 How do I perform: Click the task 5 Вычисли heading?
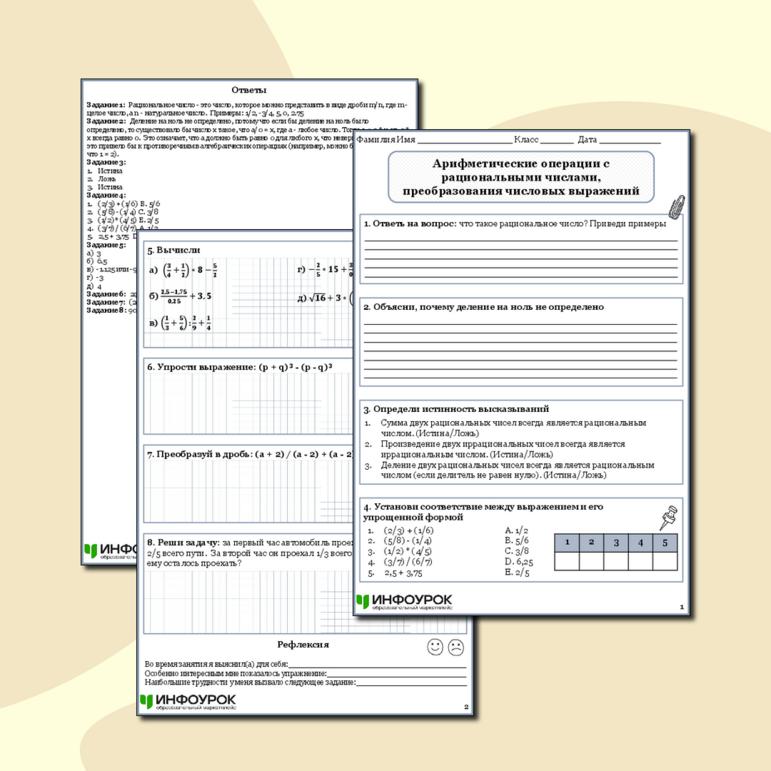[174, 250]
